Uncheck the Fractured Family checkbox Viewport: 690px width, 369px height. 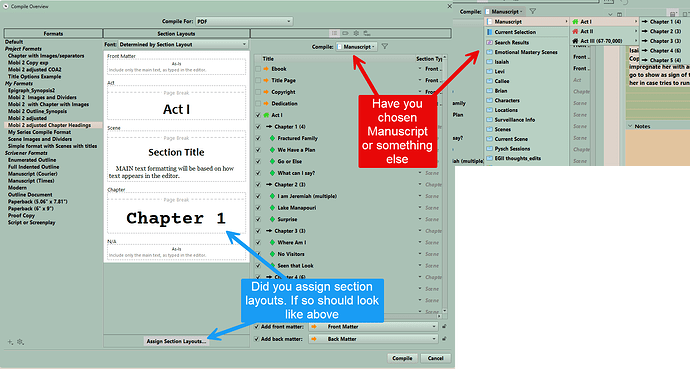coord(258,139)
